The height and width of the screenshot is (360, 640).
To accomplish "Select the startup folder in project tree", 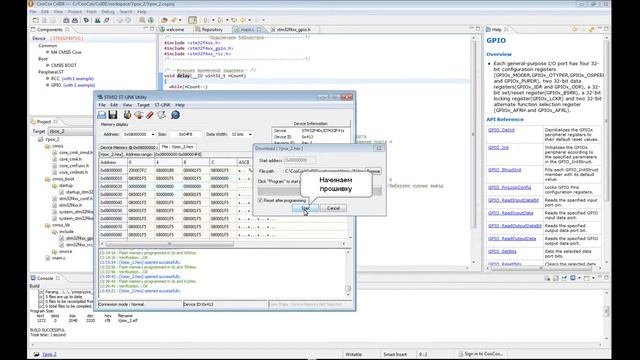I will [x=65, y=185].
